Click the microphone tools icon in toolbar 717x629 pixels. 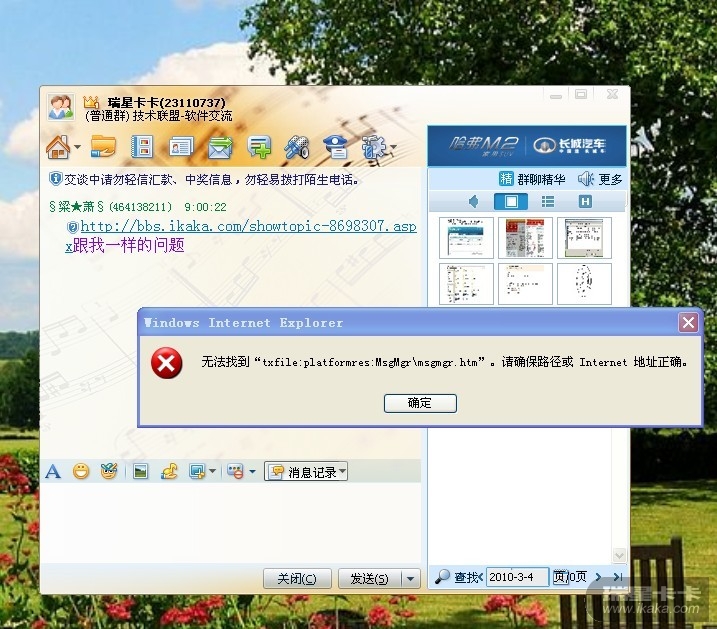pos(297,147)
